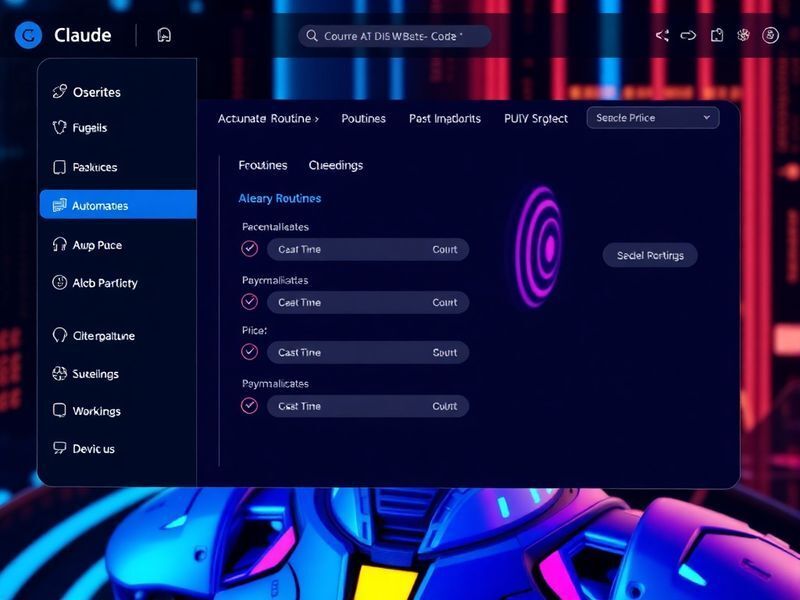Enable the checkmark under Paymallates
The image size is (800, 600).
pos(249,302)
